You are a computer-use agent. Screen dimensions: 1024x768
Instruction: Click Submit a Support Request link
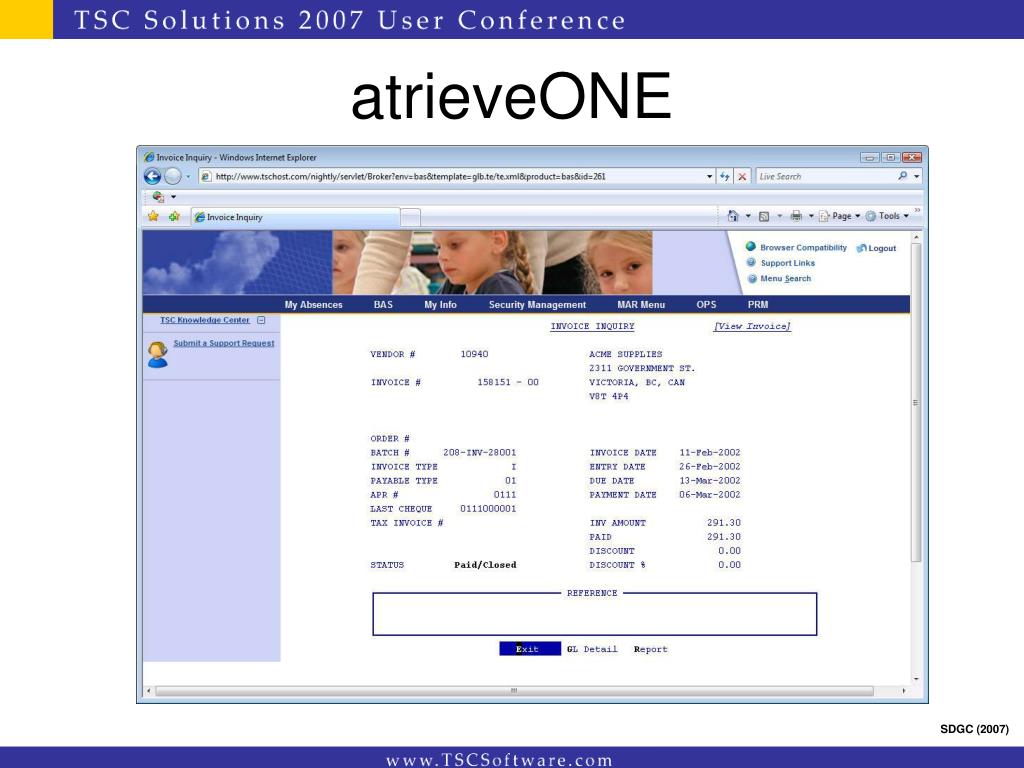224,344
